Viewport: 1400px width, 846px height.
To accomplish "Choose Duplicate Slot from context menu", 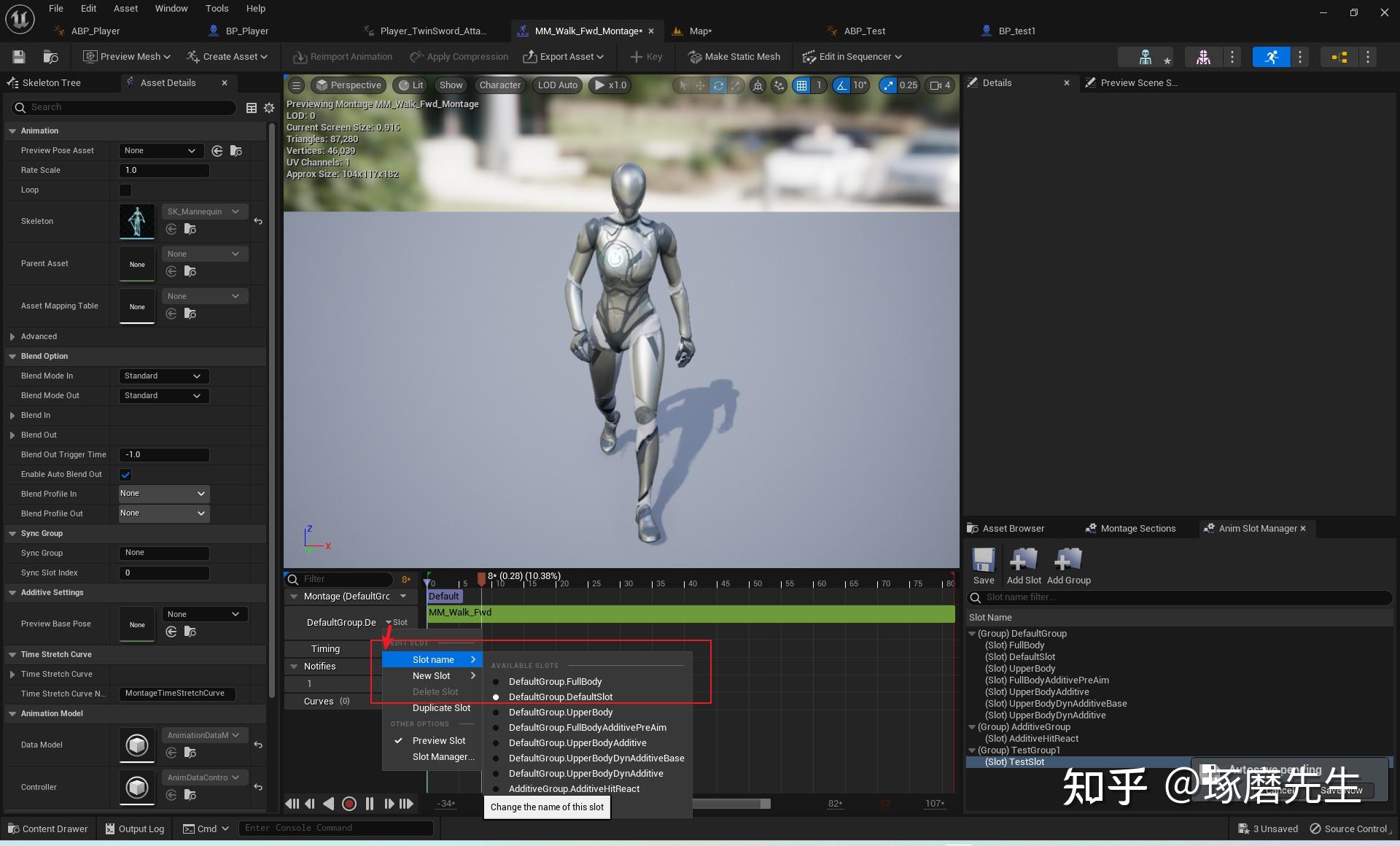I will coord(440,707).
